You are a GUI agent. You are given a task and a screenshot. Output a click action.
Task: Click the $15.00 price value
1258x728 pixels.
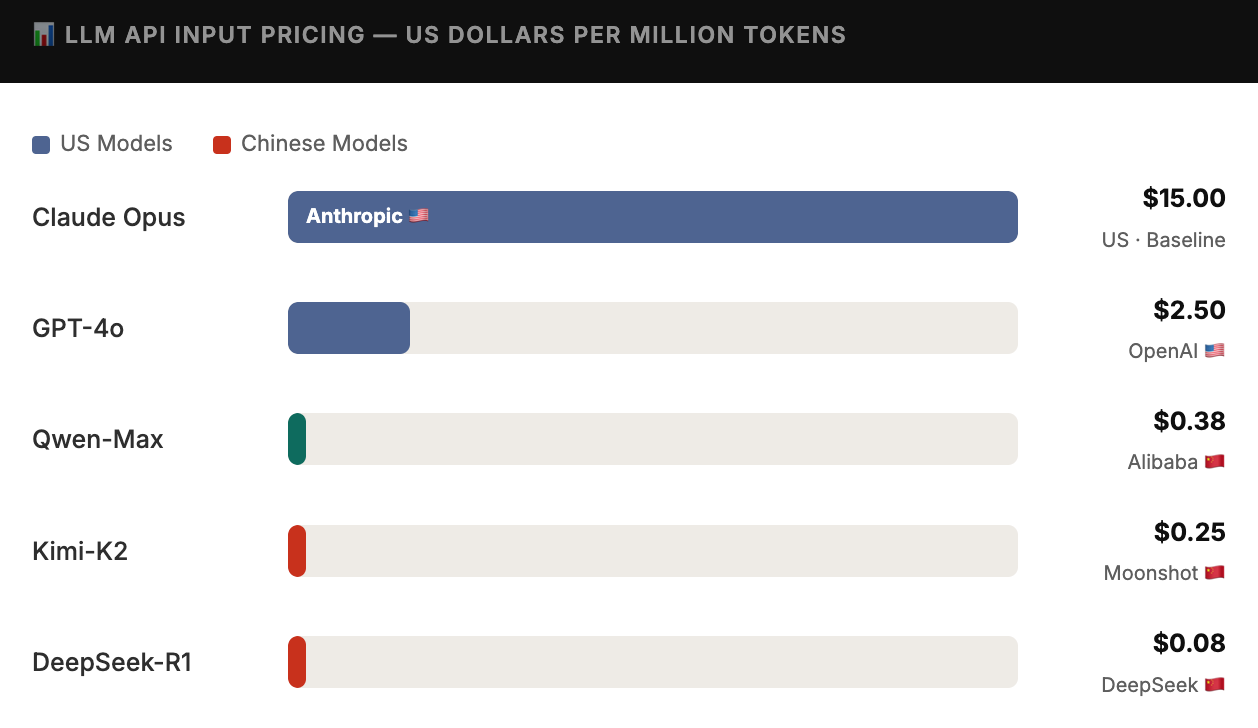[1184, 198]
